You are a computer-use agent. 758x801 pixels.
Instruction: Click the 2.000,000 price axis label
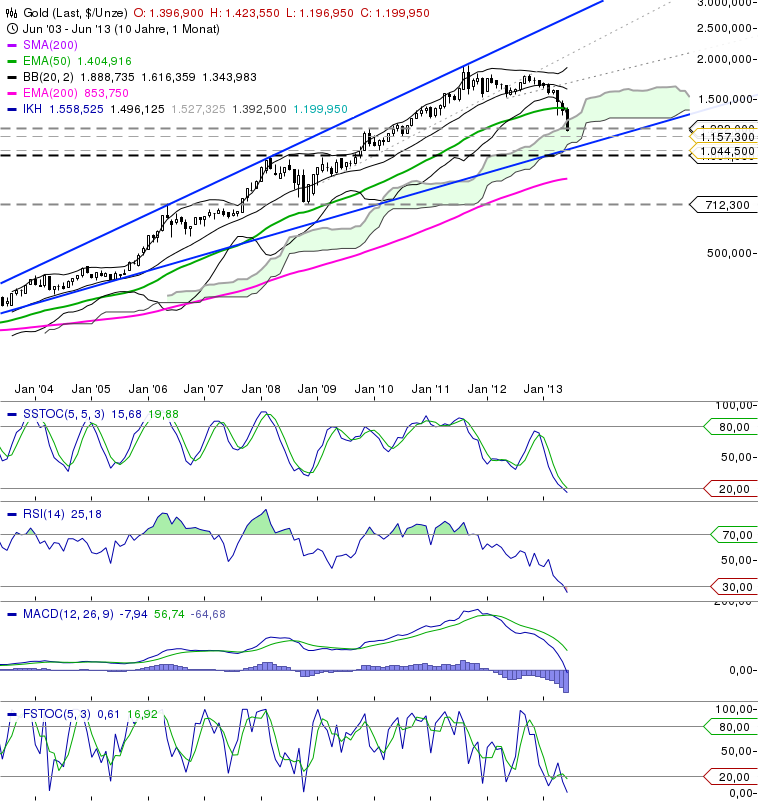click(725, 59)
